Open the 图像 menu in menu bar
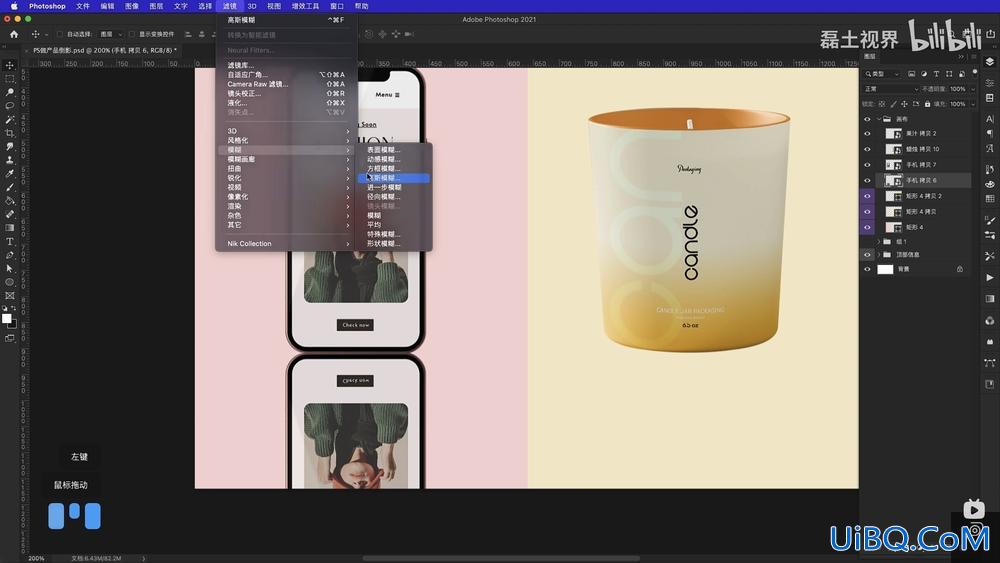This screenshot has width=1000, height=563. click(x=131, y=6)
